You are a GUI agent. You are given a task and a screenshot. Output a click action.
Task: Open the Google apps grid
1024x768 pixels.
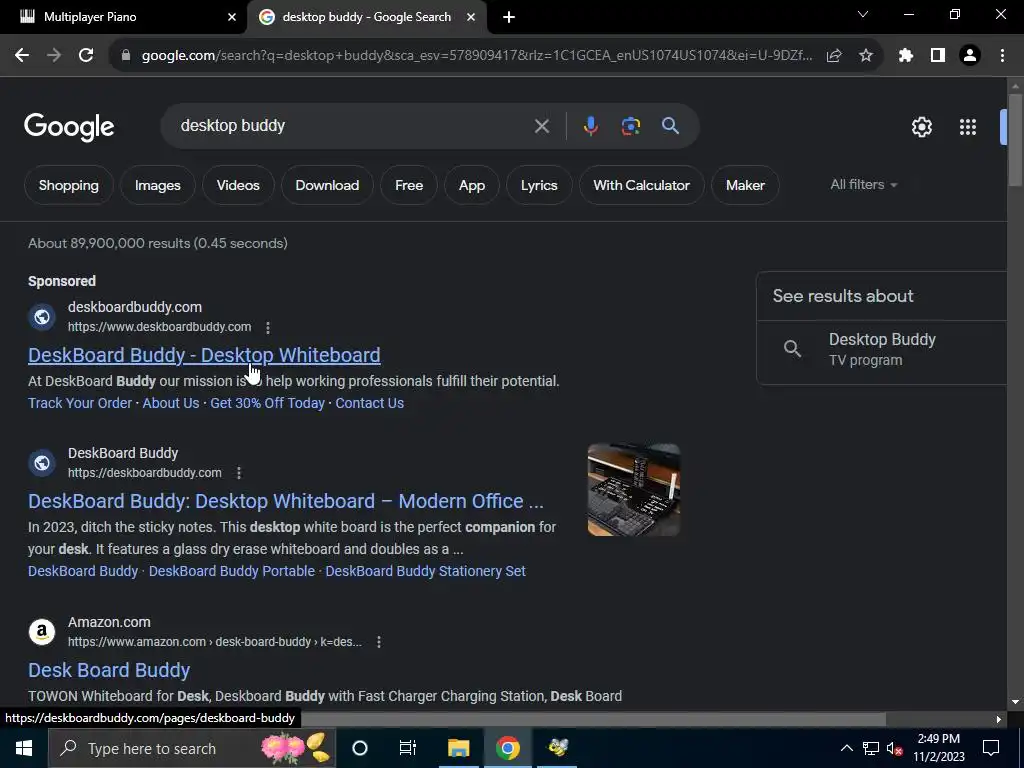[968, 127]
